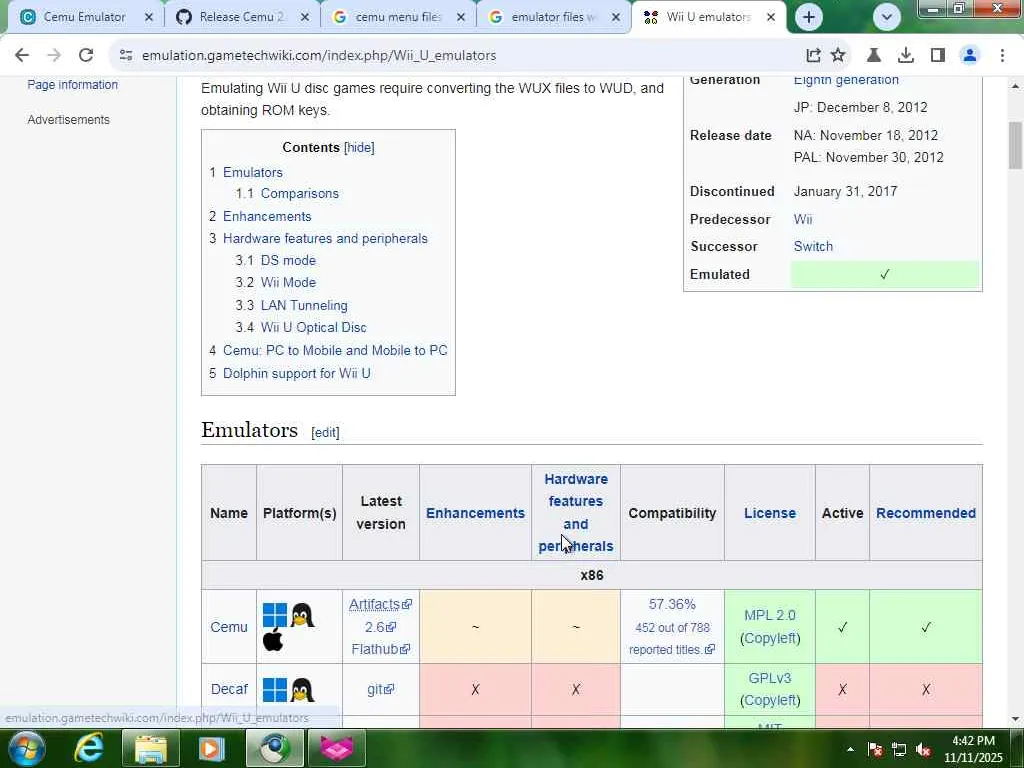Jump to 3.2 Wii Mode section

pyautogui.click(x=276, y=283)
